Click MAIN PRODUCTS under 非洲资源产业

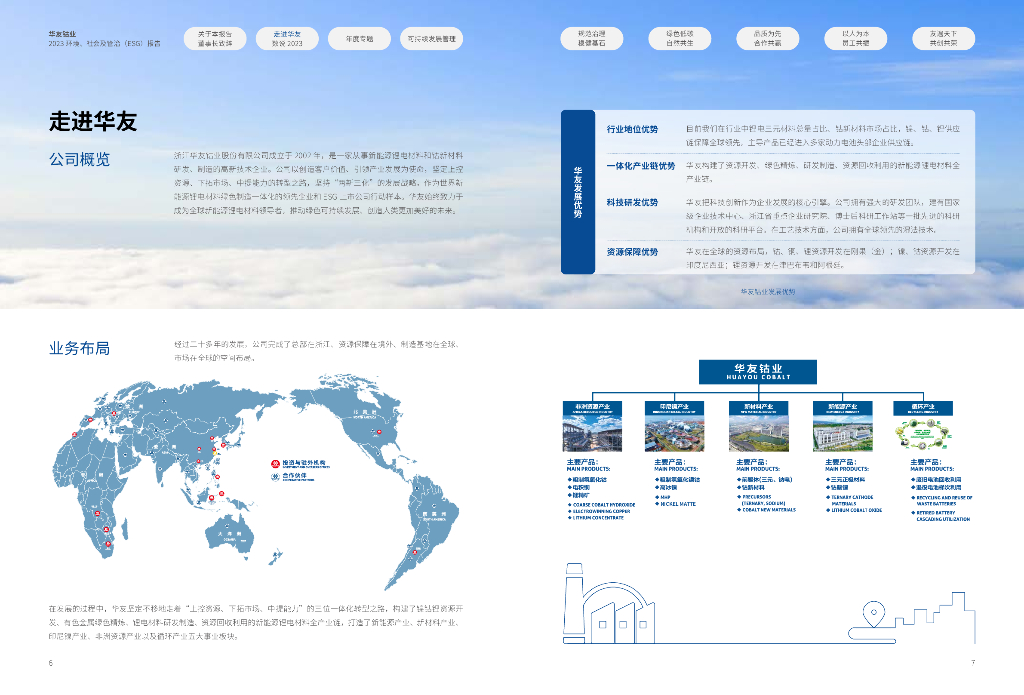pyautogui.click(x=588, y=469)
